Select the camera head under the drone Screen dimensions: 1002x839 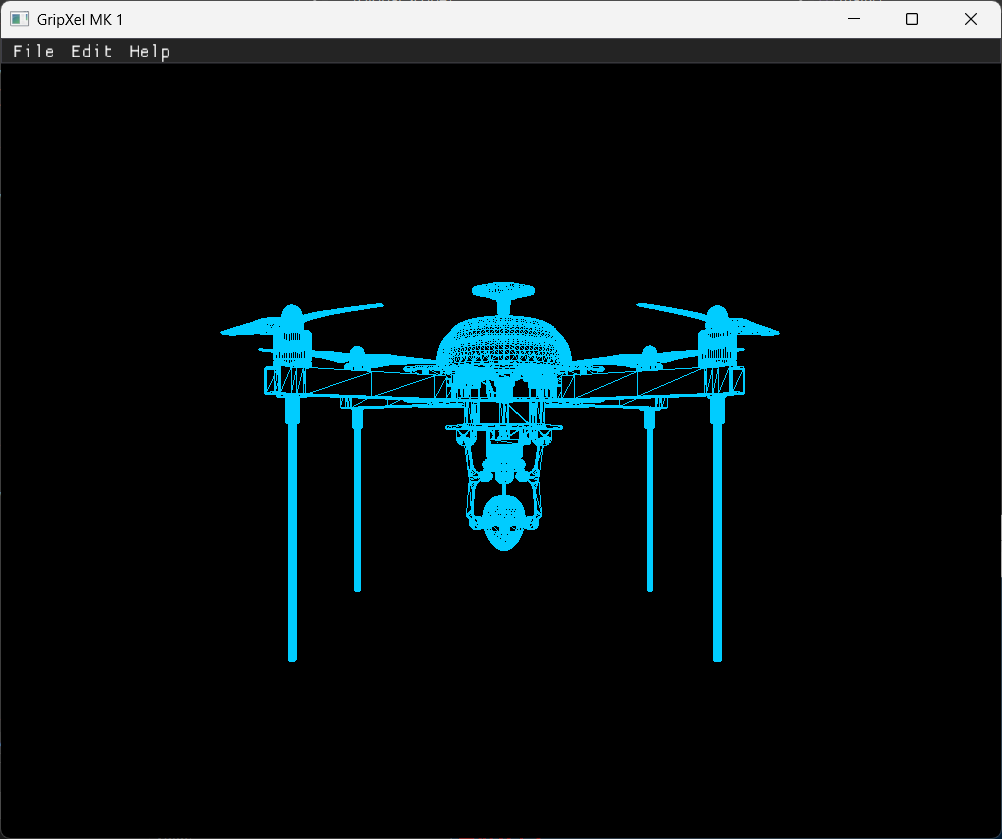click(x=503, y=522)
